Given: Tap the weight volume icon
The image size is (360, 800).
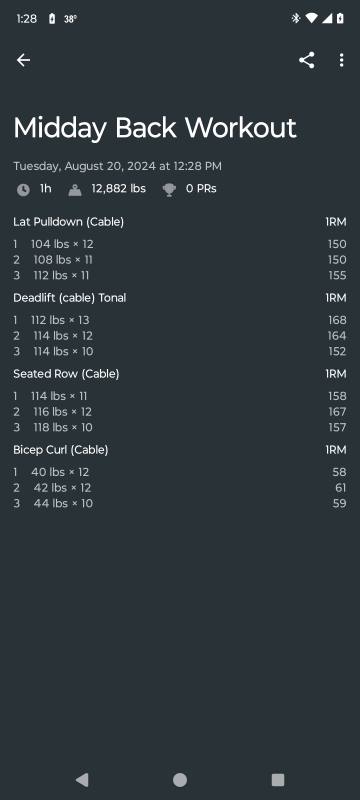Looking at the screenshot, I should coord(75,190).
